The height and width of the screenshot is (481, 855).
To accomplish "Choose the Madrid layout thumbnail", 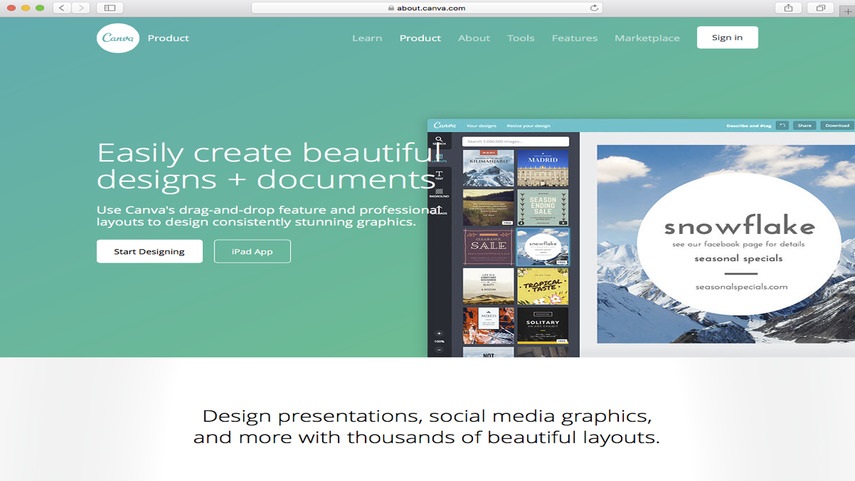I will click(543, 168).
